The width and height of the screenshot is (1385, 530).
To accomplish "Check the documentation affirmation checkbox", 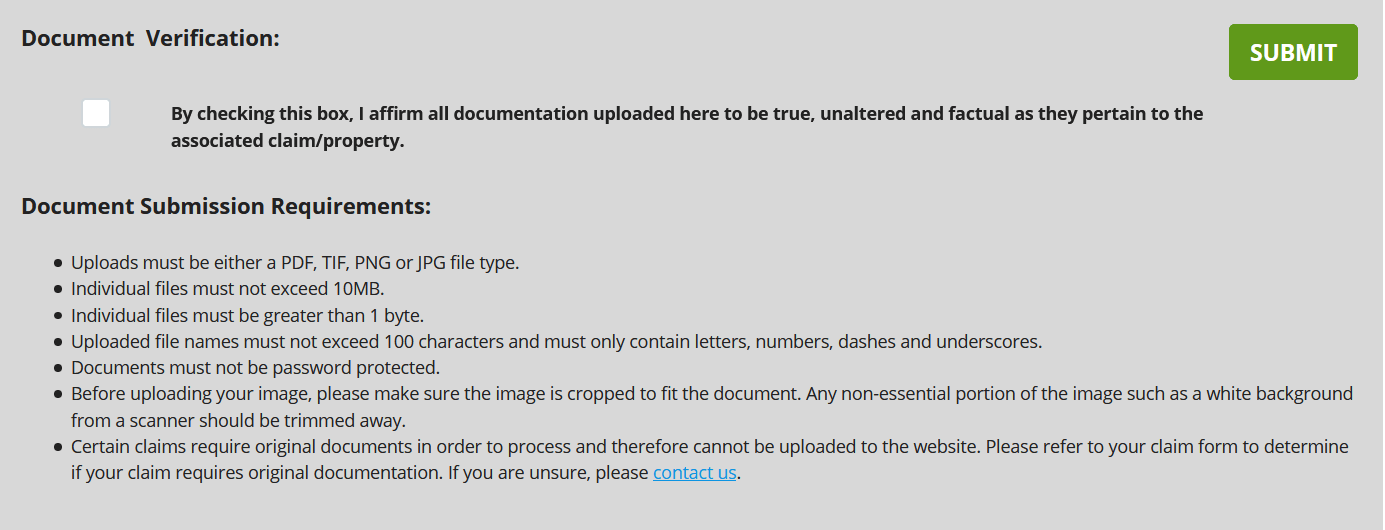I will (96, 113).
